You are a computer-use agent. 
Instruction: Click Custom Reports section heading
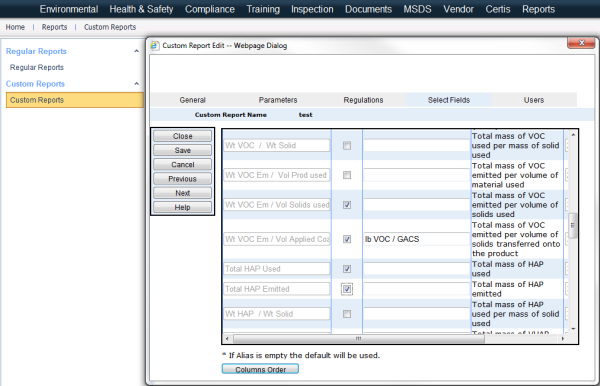coord(35,84)
